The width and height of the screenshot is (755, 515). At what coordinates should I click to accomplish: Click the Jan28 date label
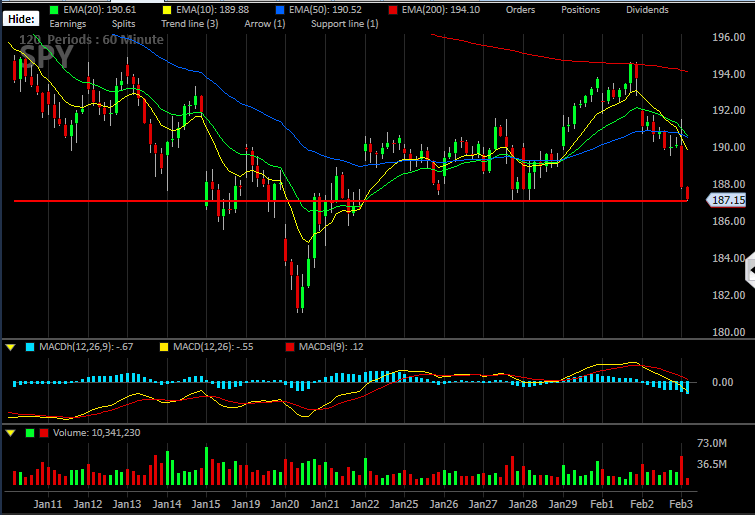523,504
